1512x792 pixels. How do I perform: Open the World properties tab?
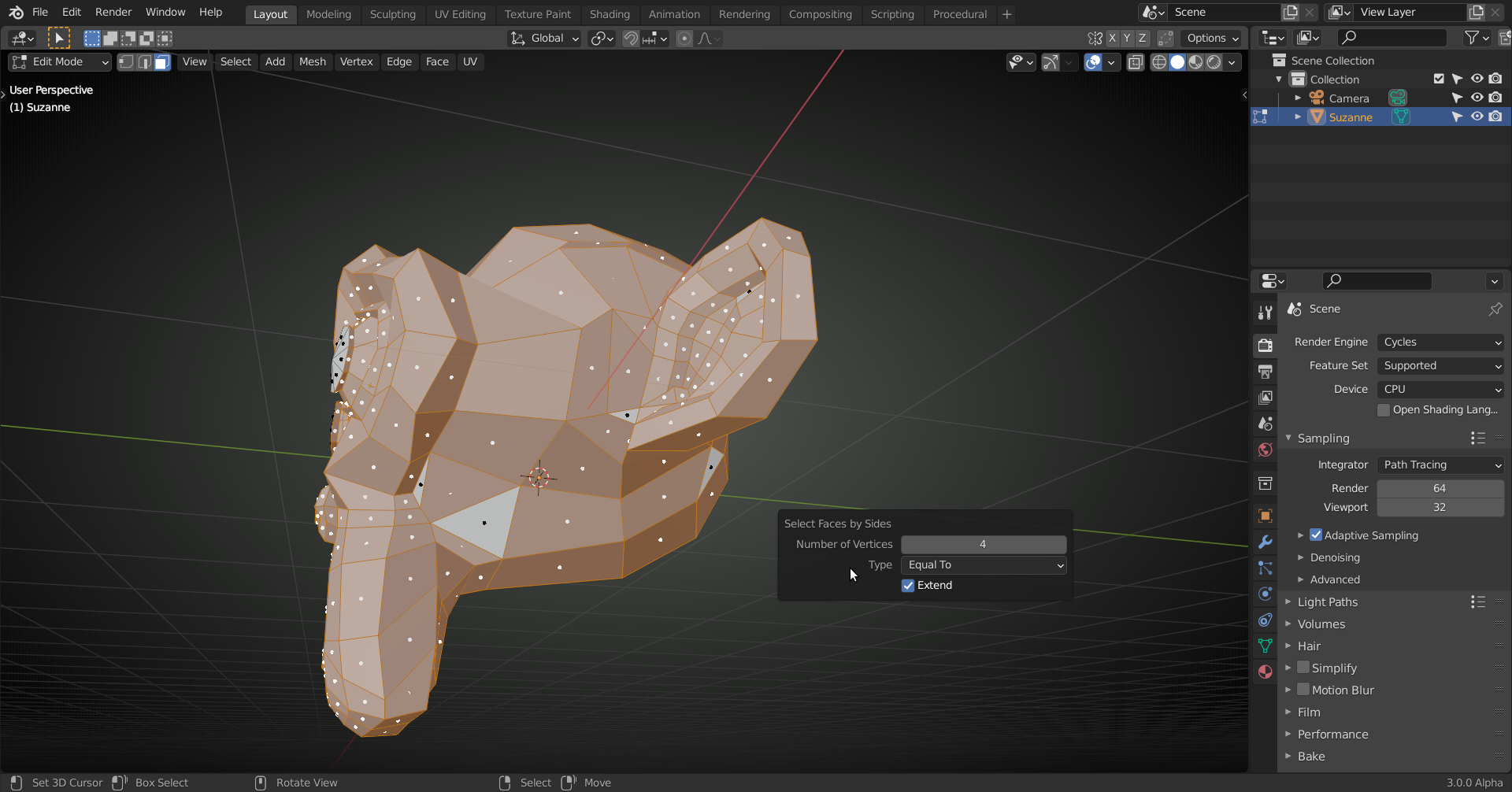[x=1266, y=450]
